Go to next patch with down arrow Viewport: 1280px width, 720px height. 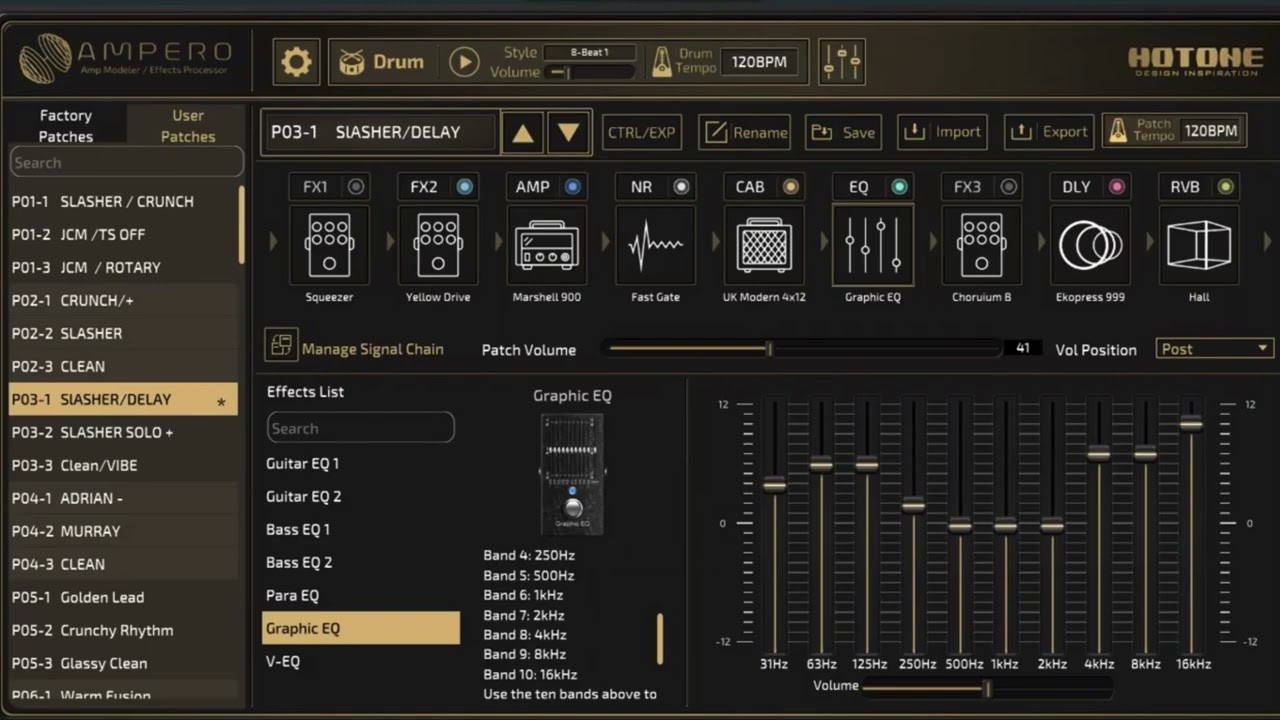click(569, 132)
